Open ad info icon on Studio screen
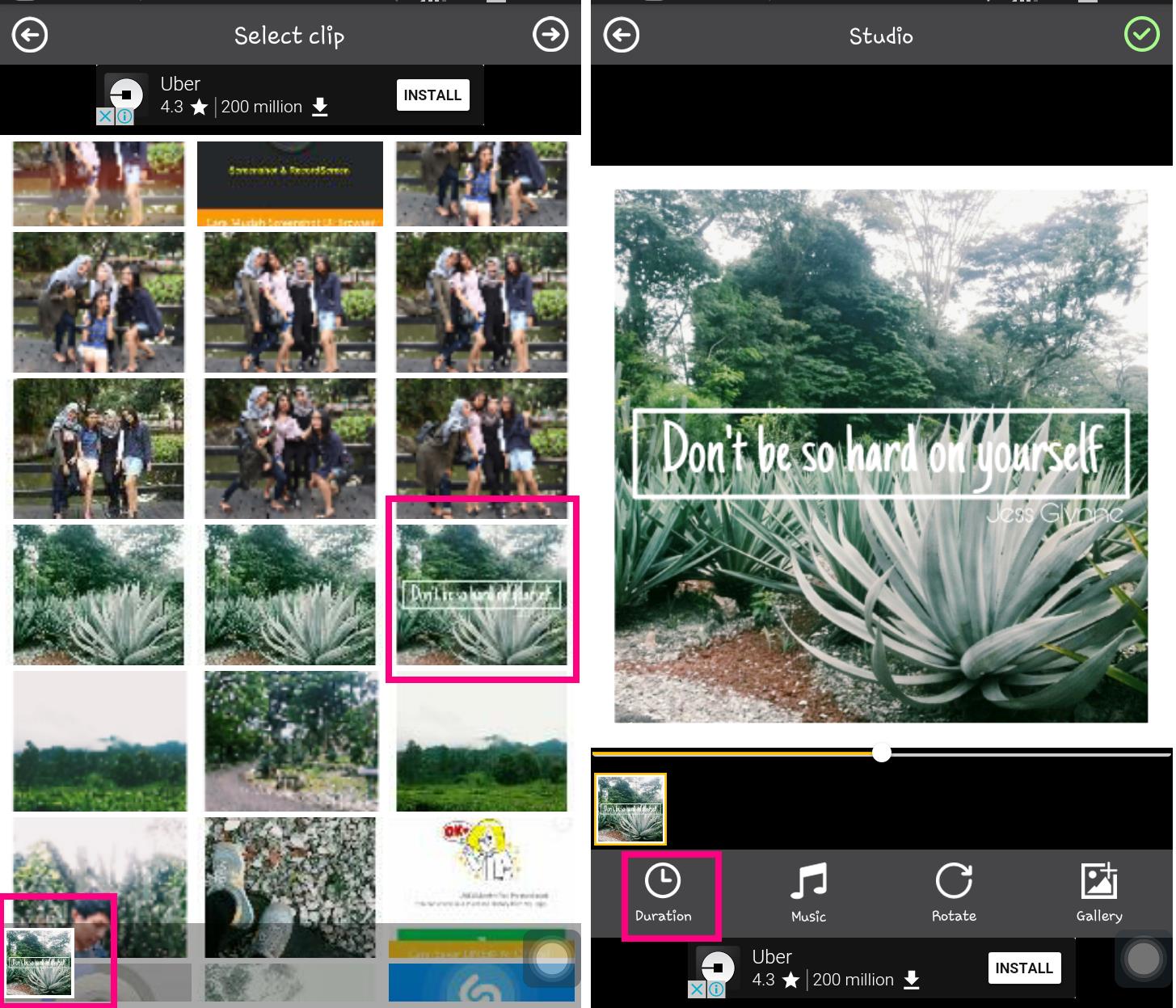1176x1008 pixels. [x=716, y=989]
